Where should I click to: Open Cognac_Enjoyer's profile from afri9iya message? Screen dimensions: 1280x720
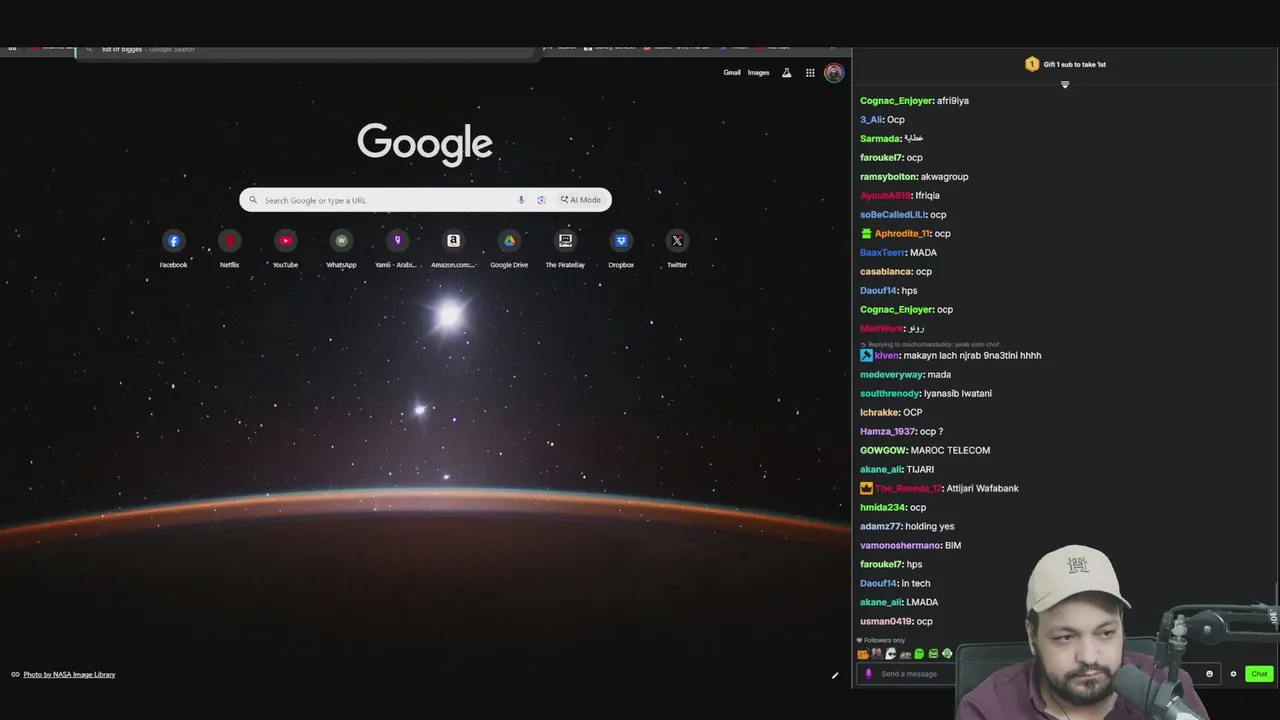[896, 101]
